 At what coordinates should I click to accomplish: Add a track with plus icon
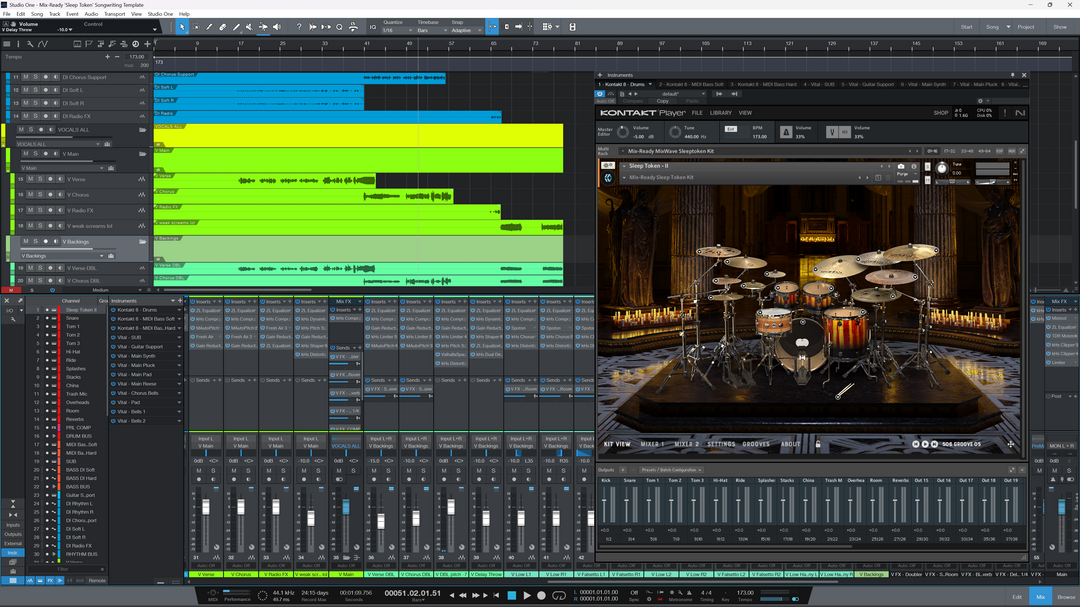[147, 44]
